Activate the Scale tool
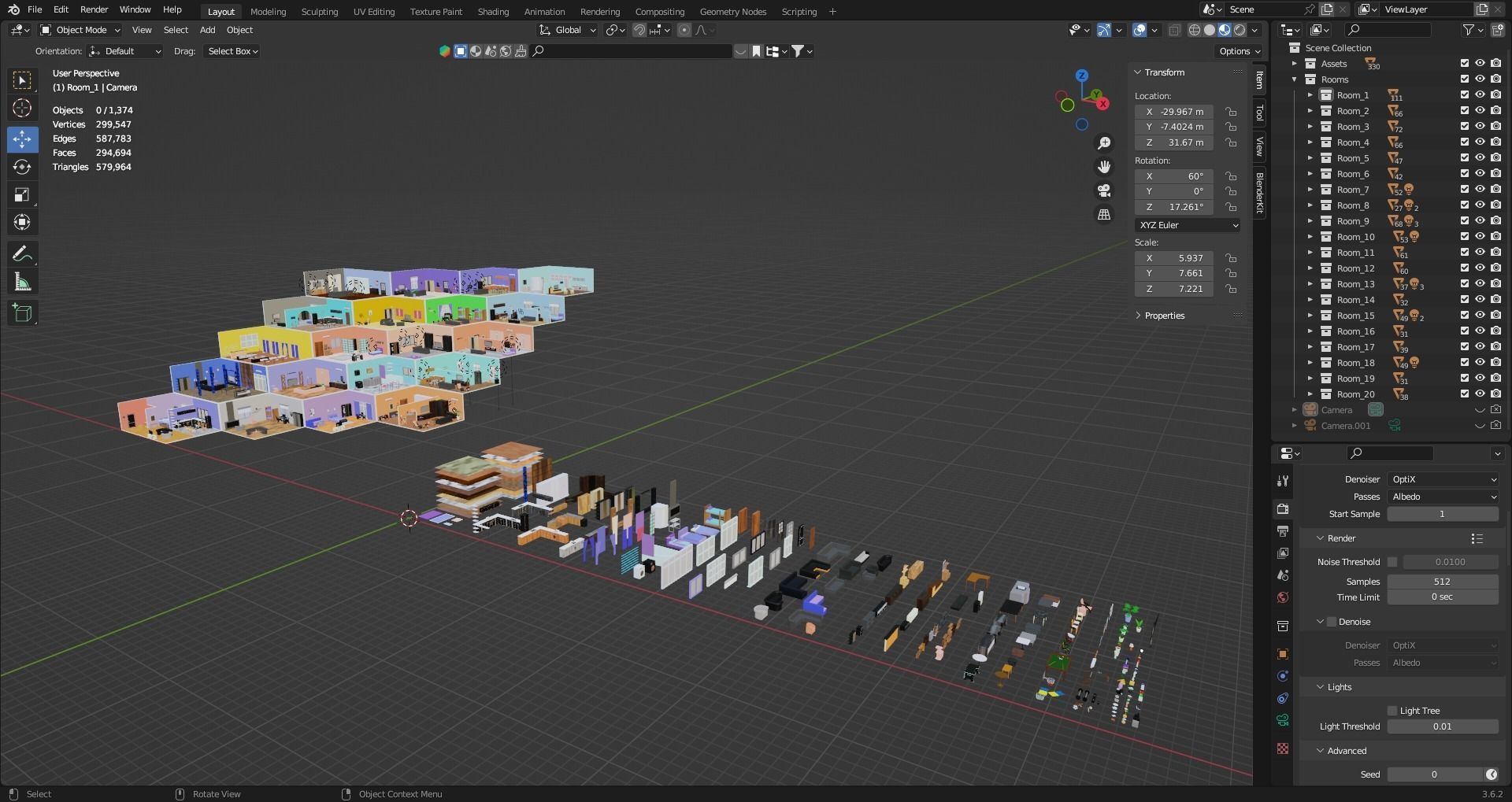1512x802 pixels. (x=22, y=194)
